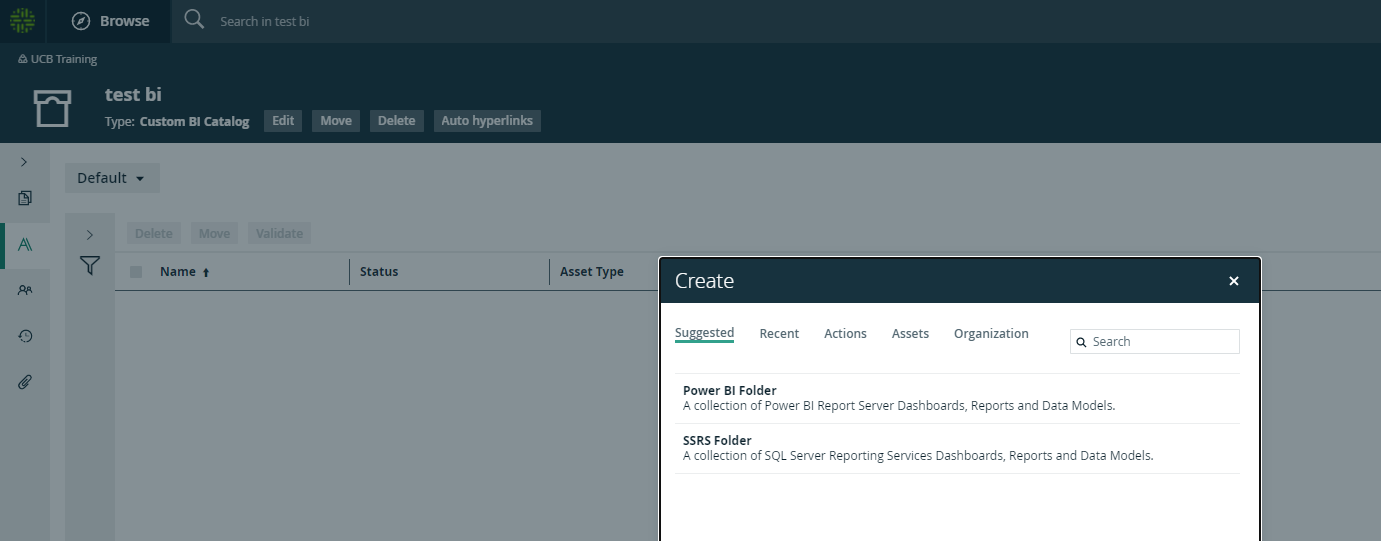This screenshot has width=1381, height=541.
Task: Click the Create dialog search field
Action: coord(1155,341)
